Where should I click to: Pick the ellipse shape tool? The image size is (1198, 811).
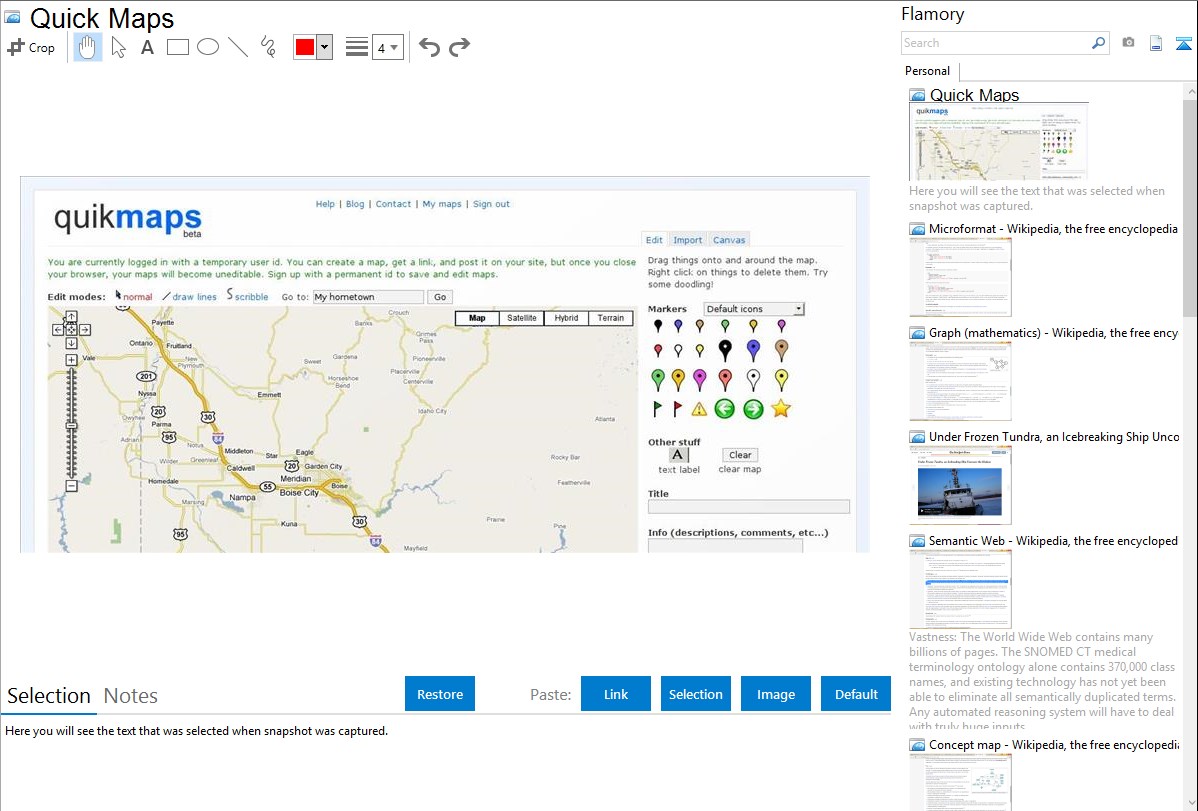(x=207, y=47)
